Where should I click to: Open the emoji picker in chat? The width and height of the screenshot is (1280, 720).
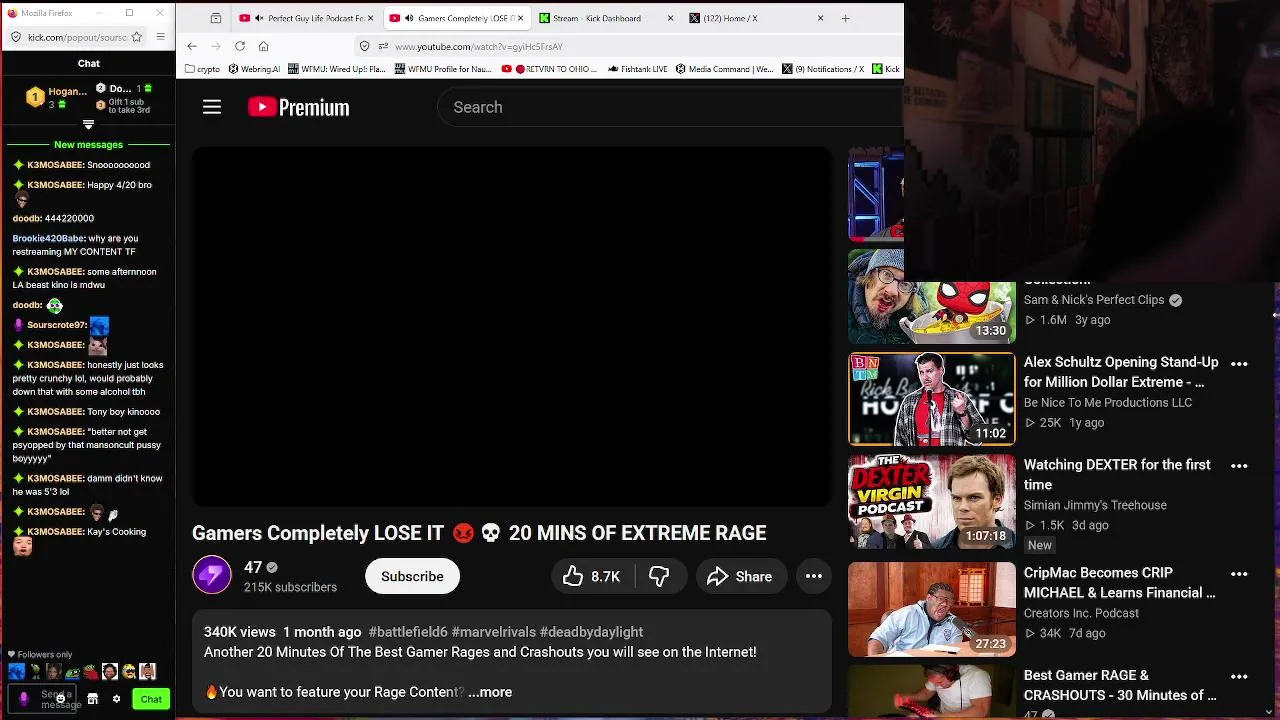[x=62, y=699]
